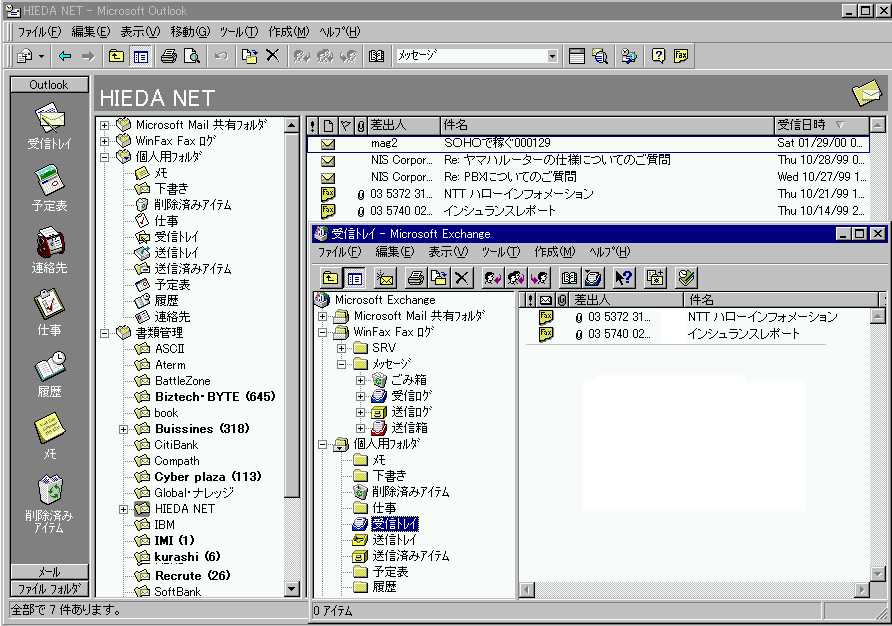Collapse the 書類管理 folder tree

click(x=105, y=333)
